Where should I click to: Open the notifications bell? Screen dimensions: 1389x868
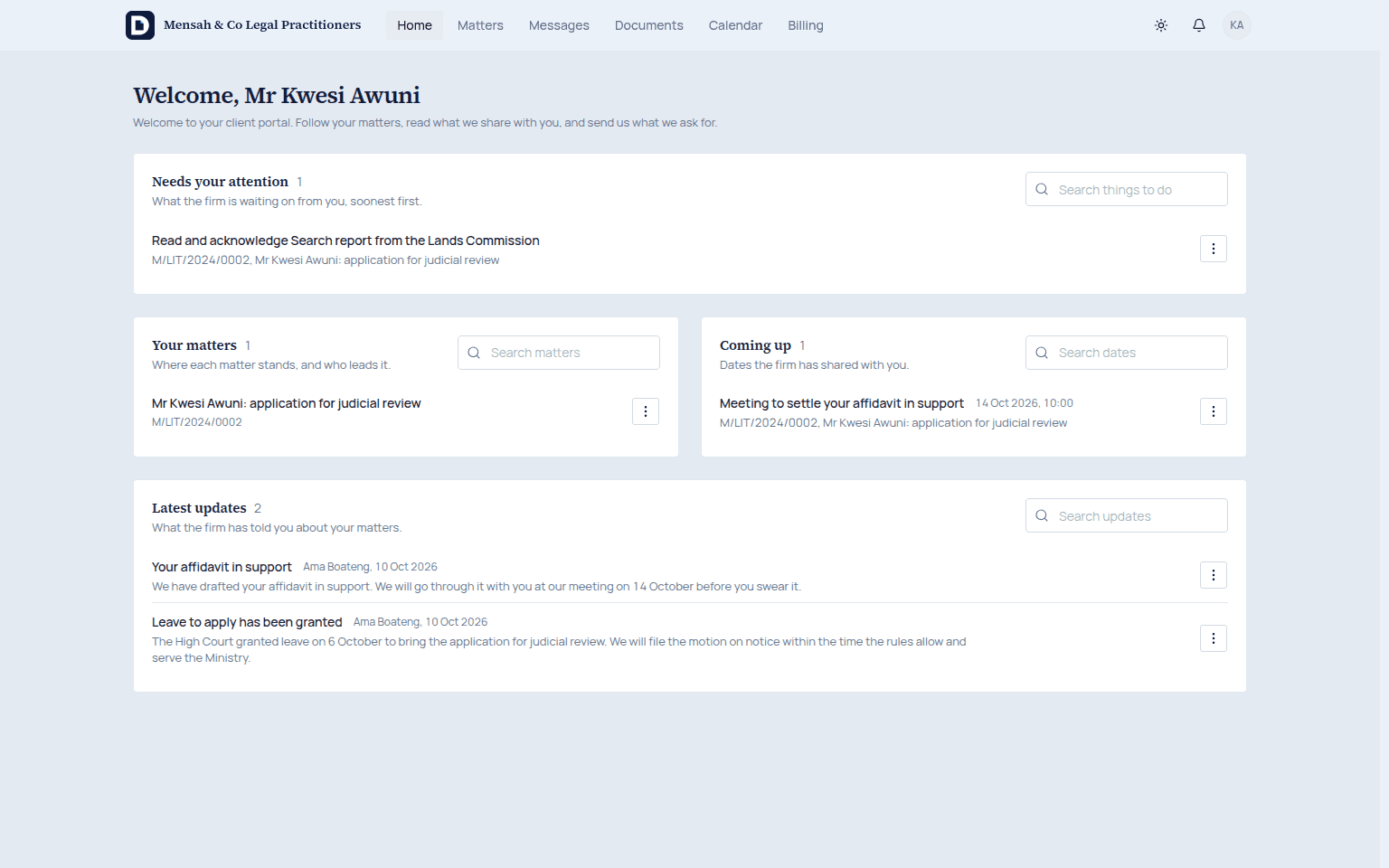pos(1199,25)
